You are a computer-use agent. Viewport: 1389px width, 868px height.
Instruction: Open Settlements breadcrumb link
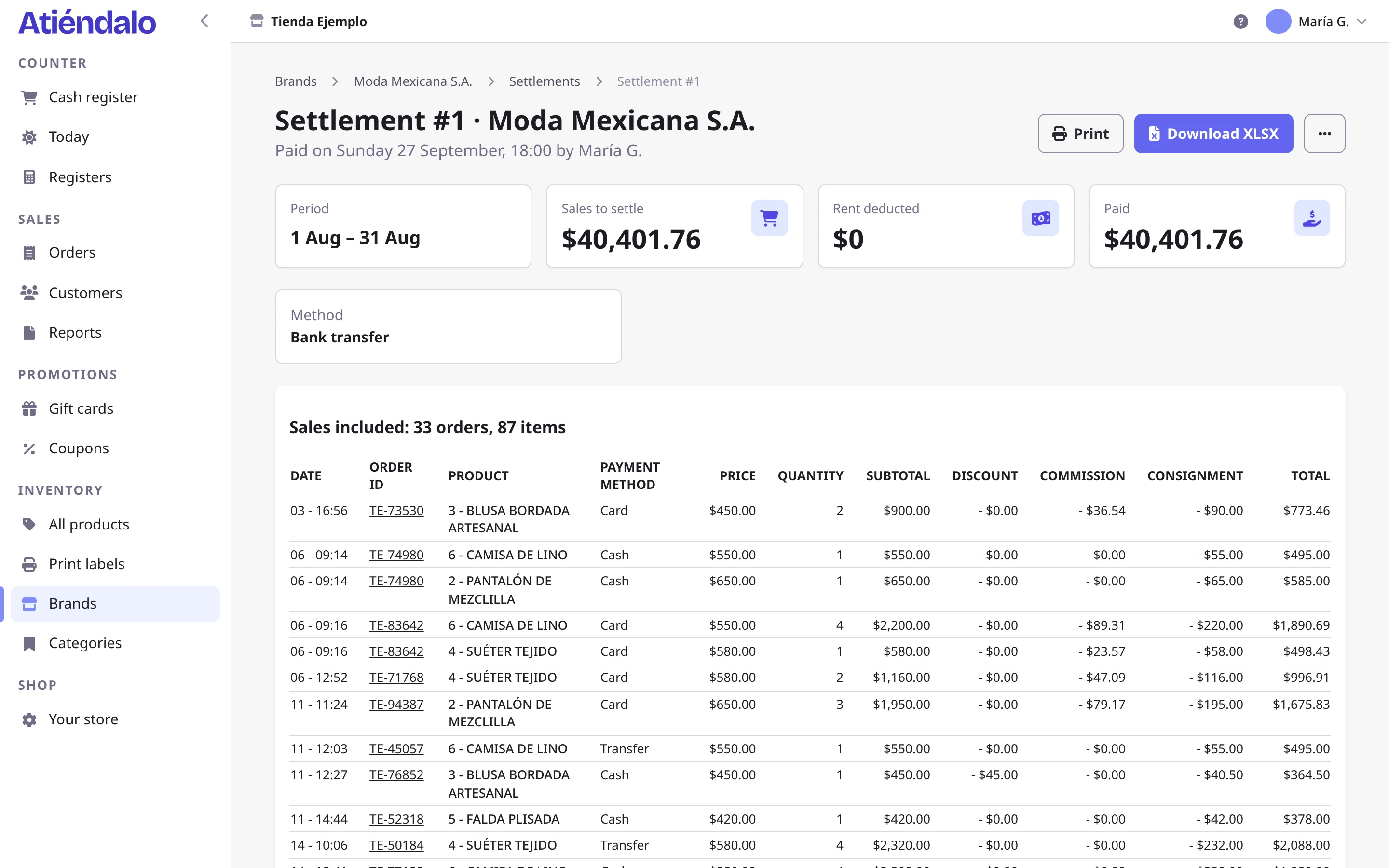[544, 81]
